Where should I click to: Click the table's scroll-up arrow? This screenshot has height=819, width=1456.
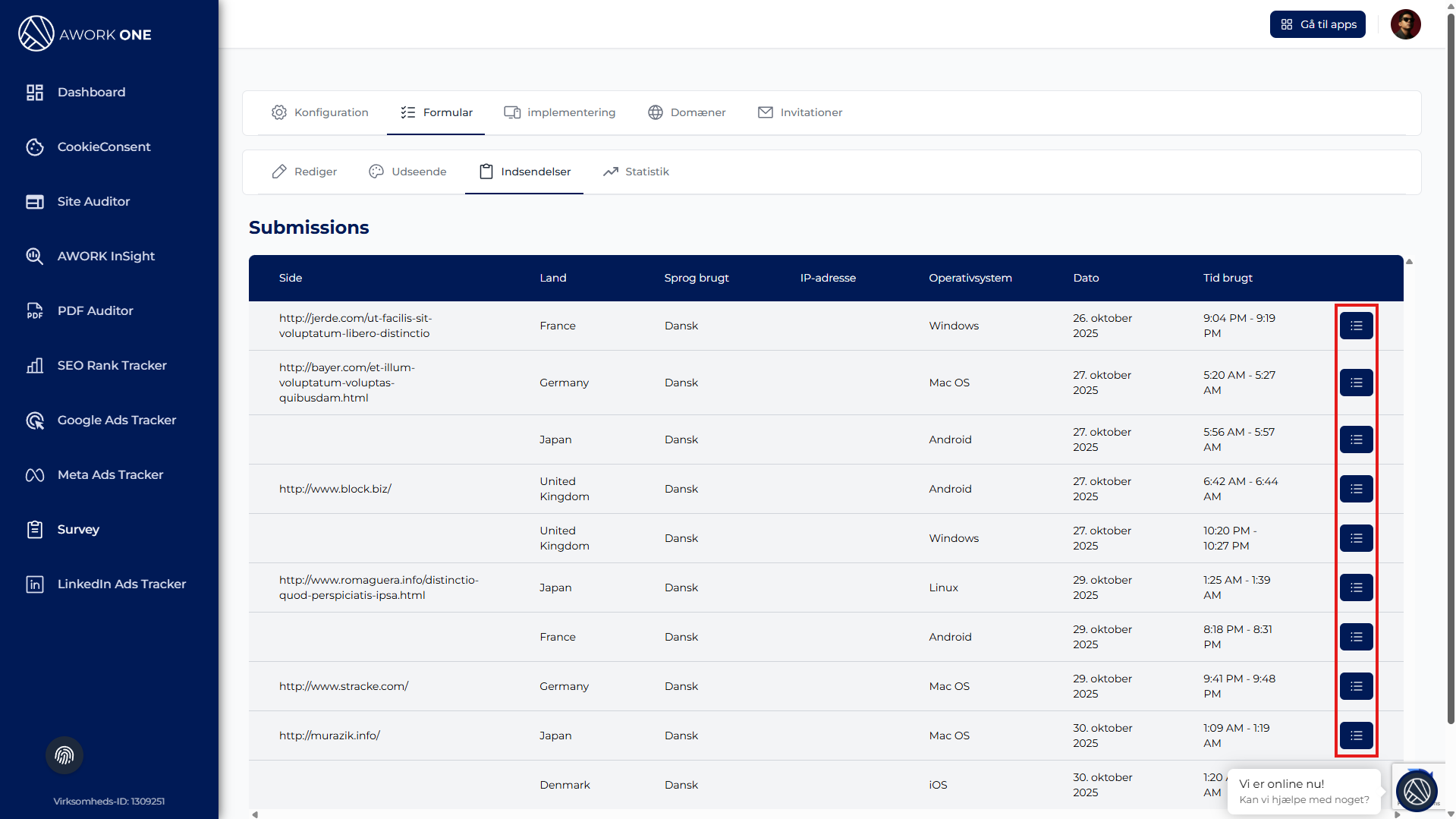tap(1409, 262)
